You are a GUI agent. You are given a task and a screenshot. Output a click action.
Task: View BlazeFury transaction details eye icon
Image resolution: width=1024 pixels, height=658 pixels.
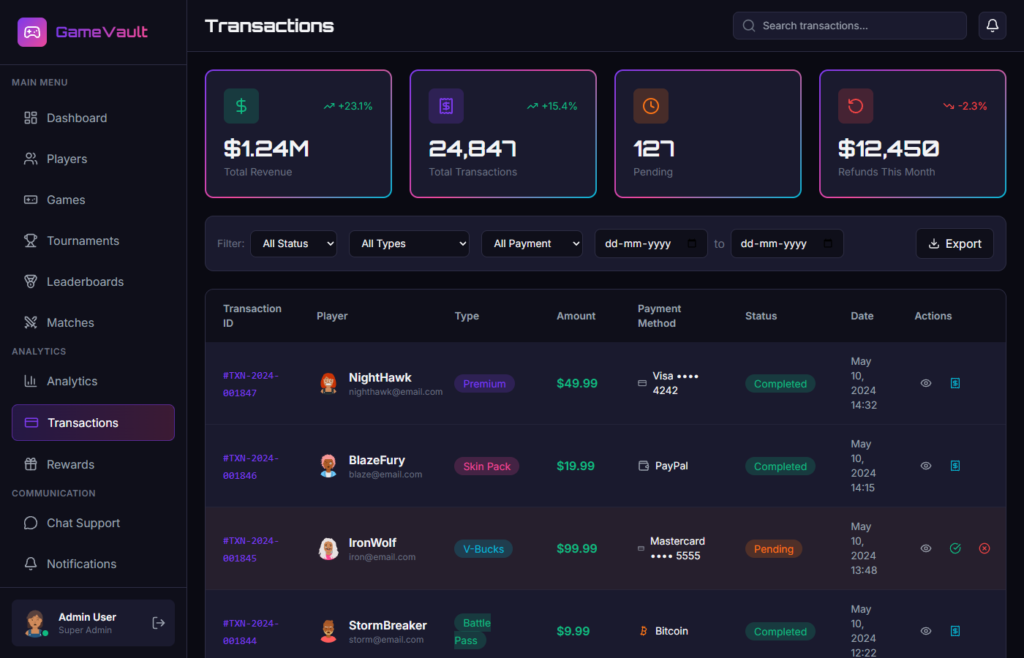(x=925, y=466)
